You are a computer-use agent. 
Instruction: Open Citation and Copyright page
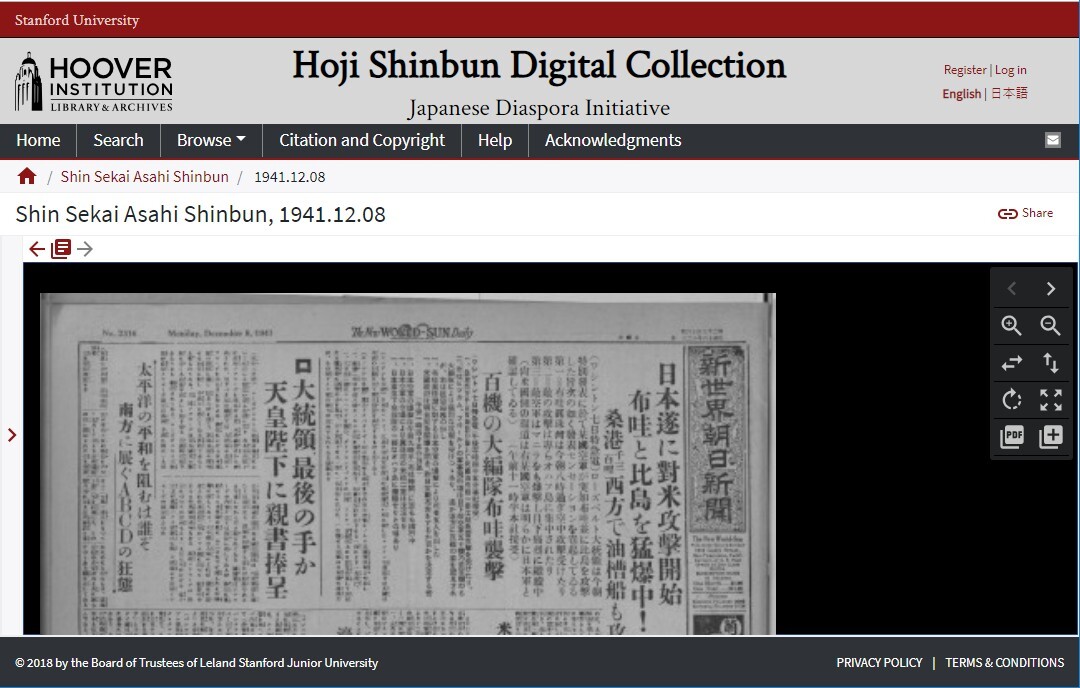(361, 140)
